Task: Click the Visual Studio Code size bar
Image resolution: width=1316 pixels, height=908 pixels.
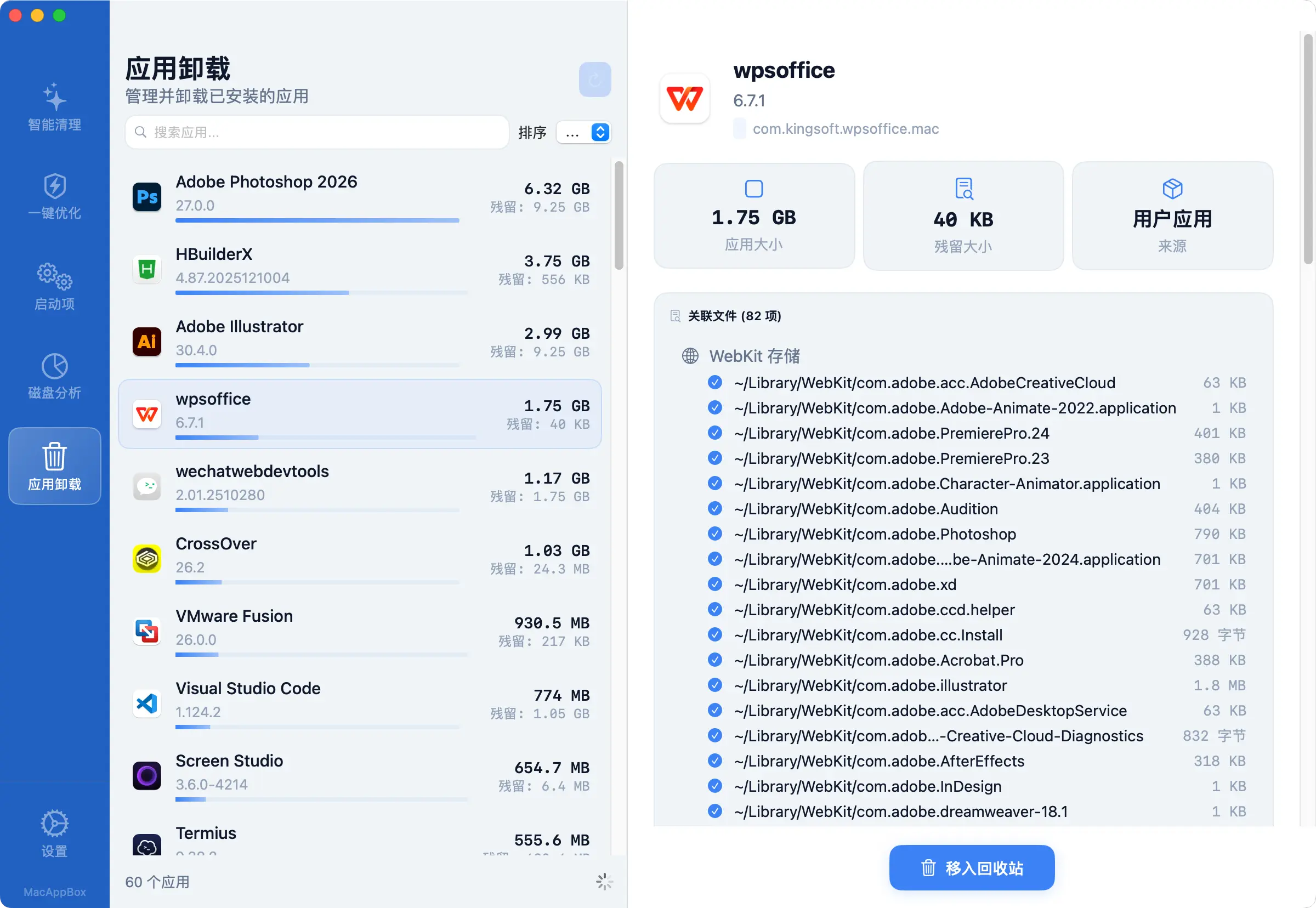Action: [317, 727]
